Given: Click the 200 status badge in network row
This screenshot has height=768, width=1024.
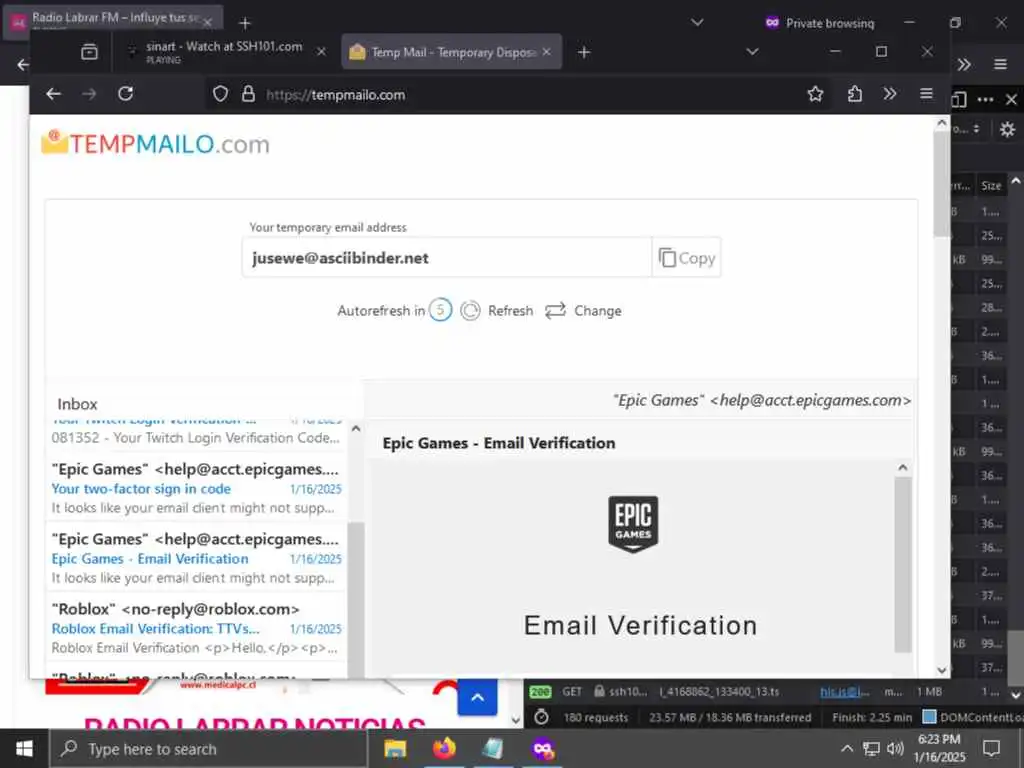Looking at the screenshot, I should click(x=540, y=692).
